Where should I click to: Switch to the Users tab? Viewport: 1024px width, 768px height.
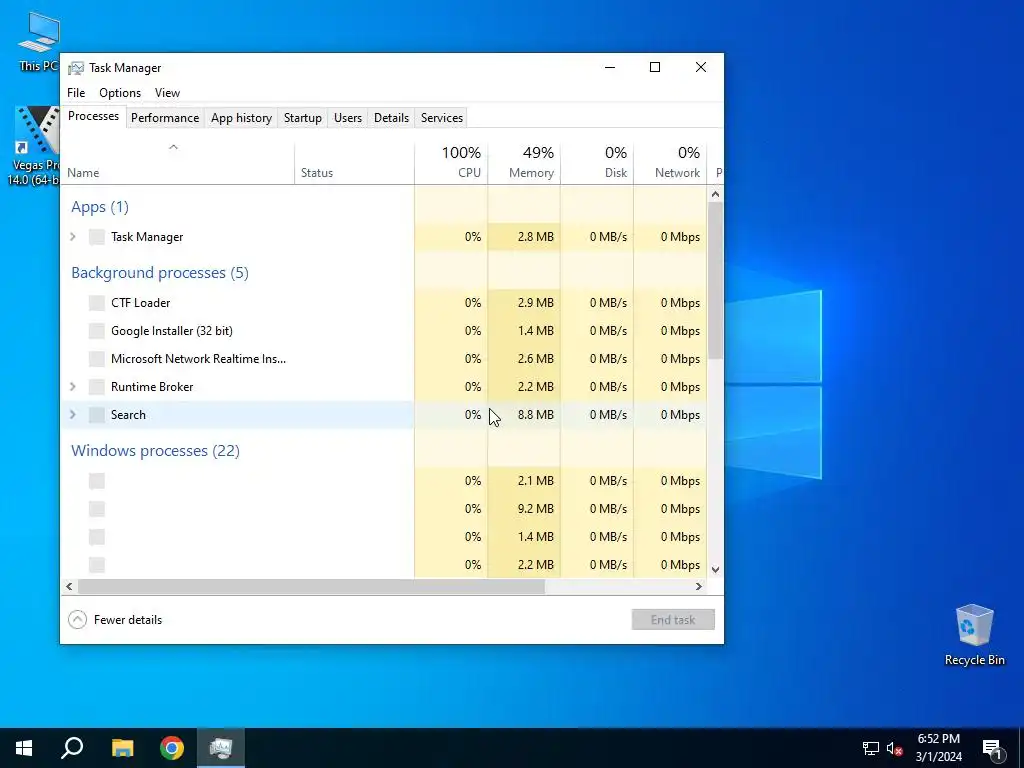347,118
